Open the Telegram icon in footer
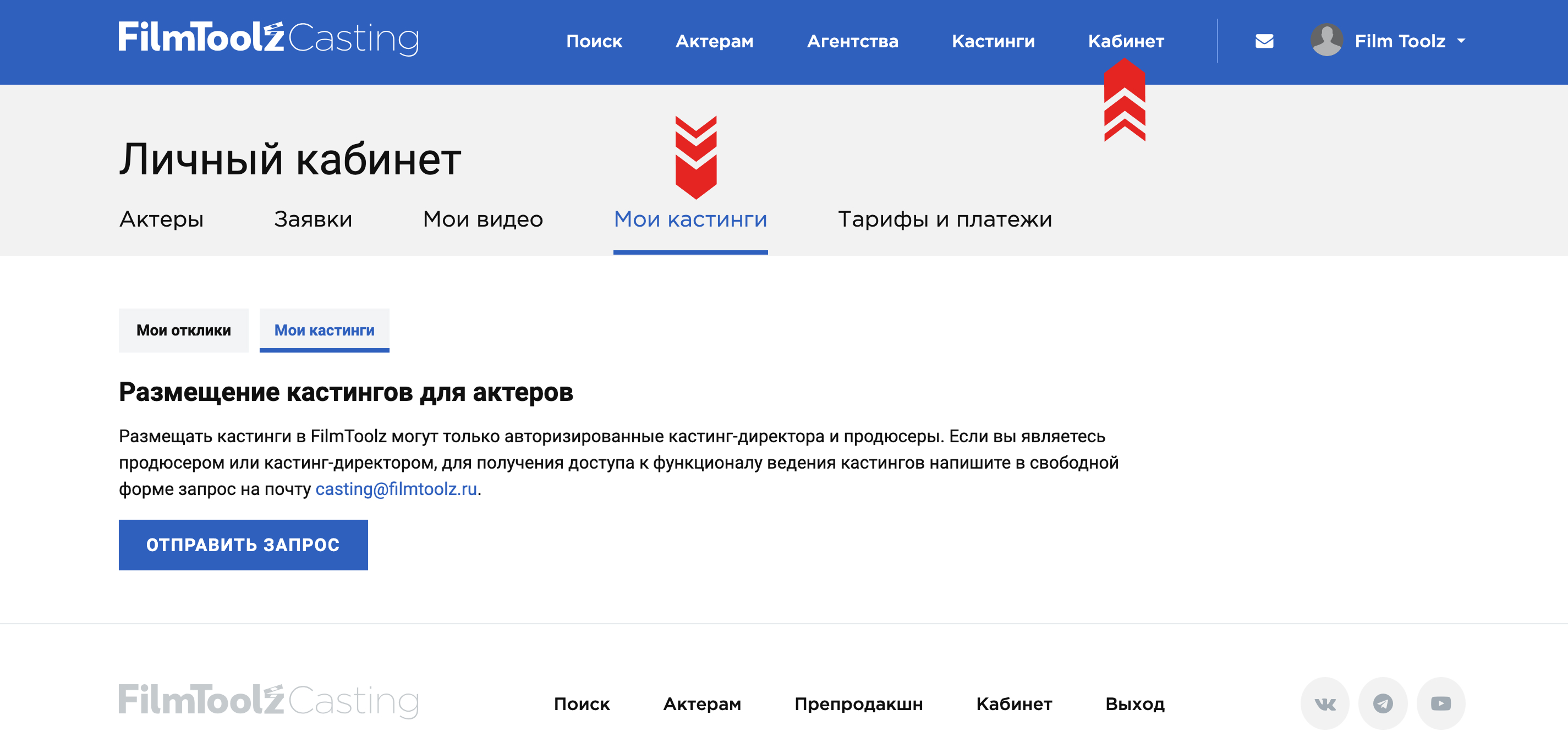 1383,703
